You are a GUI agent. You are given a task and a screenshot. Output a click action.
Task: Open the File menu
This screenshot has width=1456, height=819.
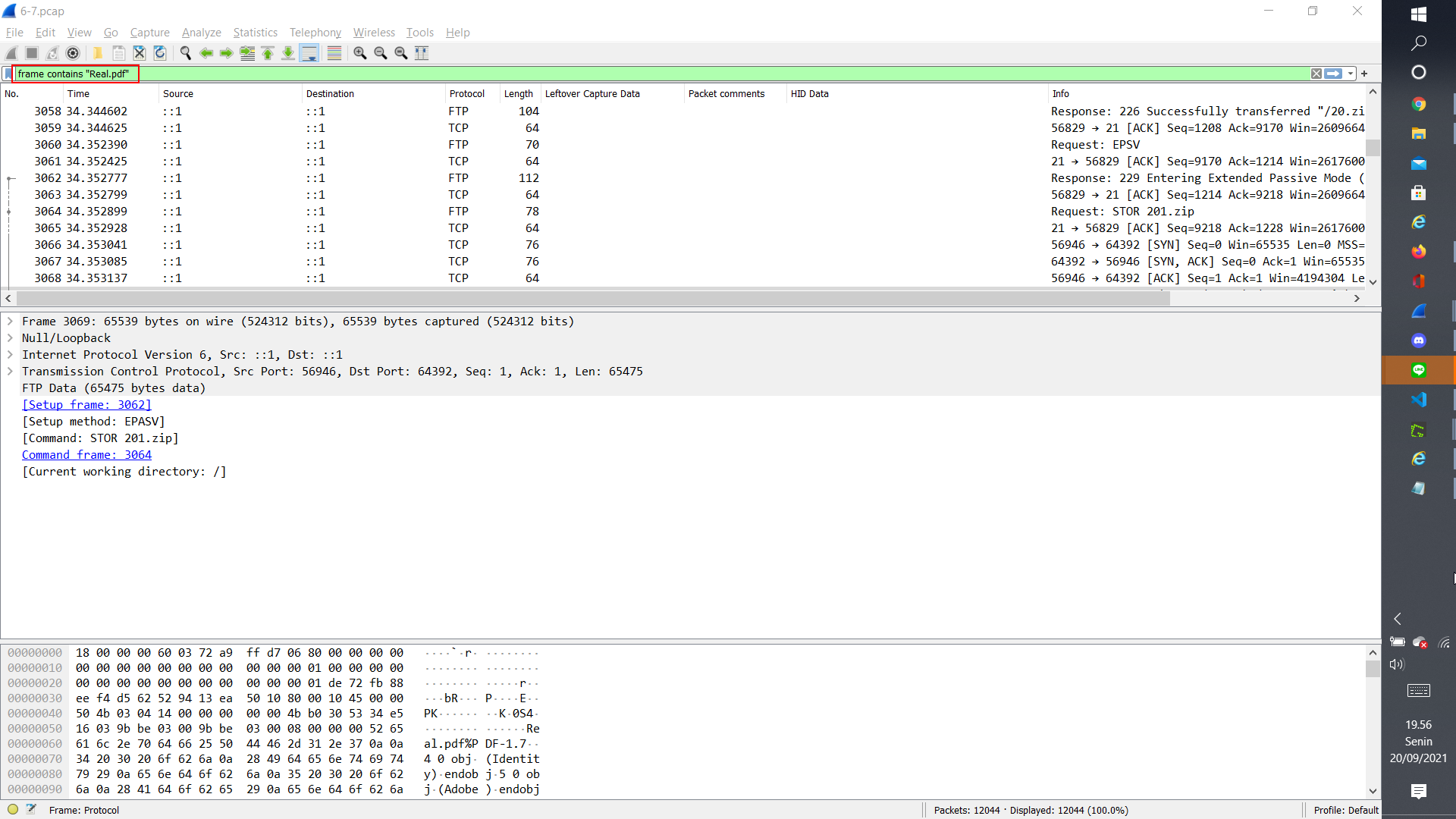[x=14, y=32]
